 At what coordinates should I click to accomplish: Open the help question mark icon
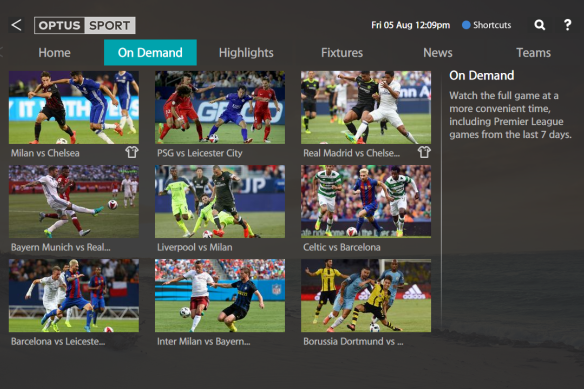[x=567, y=25]
